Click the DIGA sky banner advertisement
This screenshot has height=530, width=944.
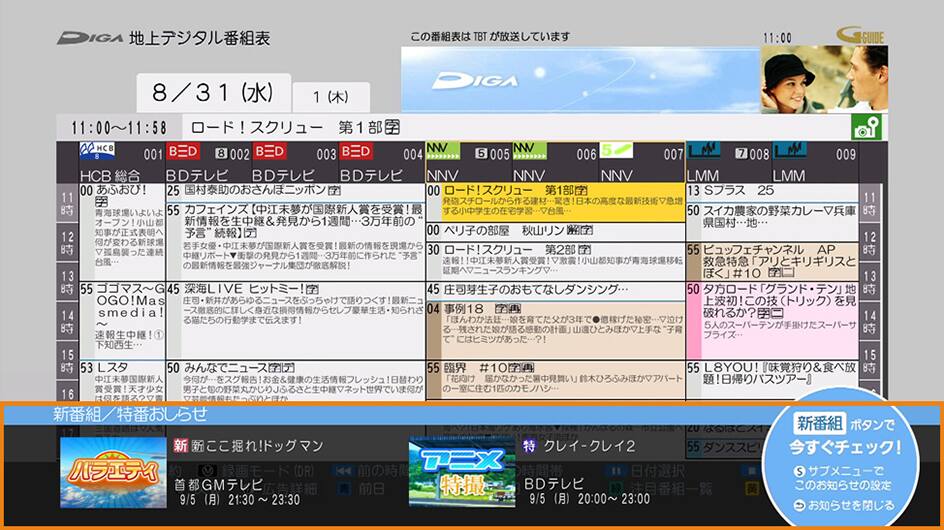pos(581,80)
